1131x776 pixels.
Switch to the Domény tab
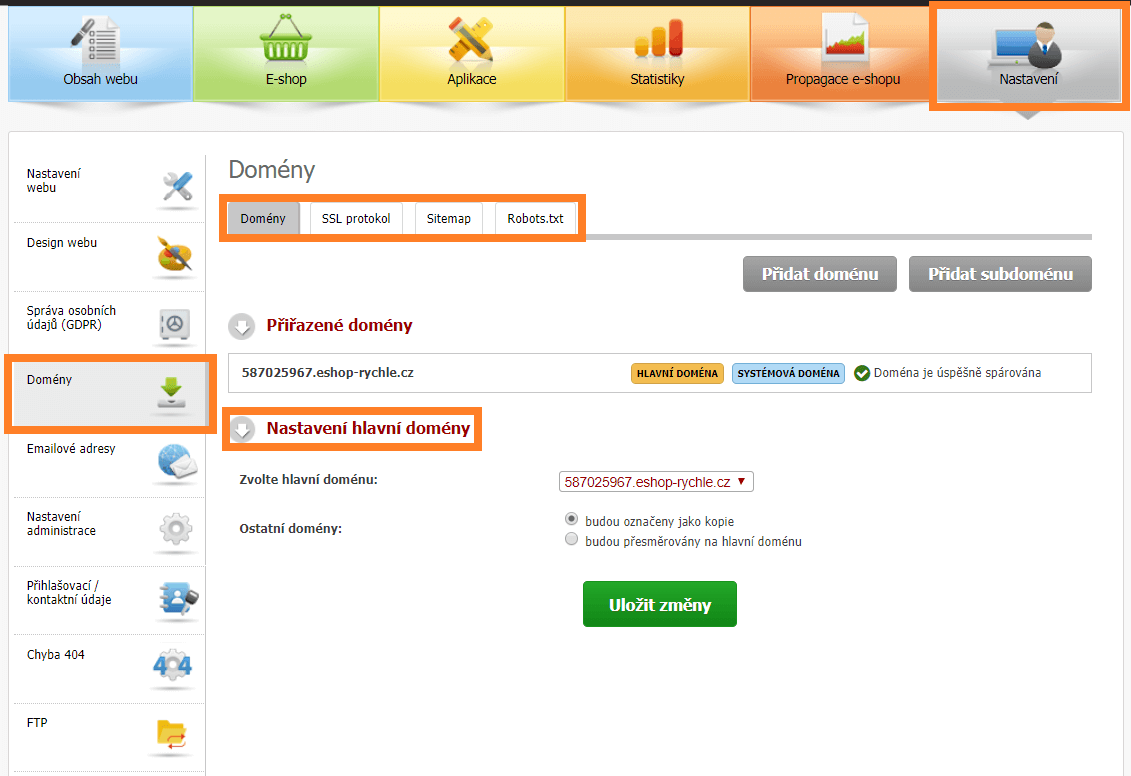click(263, 219)
